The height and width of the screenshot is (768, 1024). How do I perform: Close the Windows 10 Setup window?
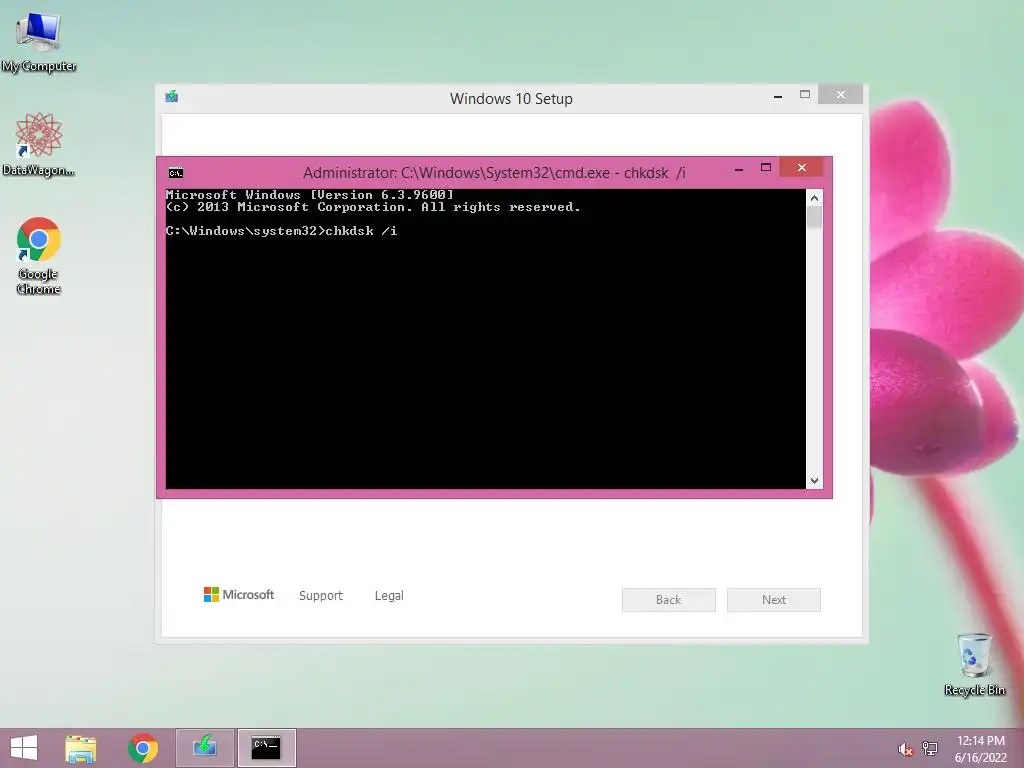pos(840,95)
